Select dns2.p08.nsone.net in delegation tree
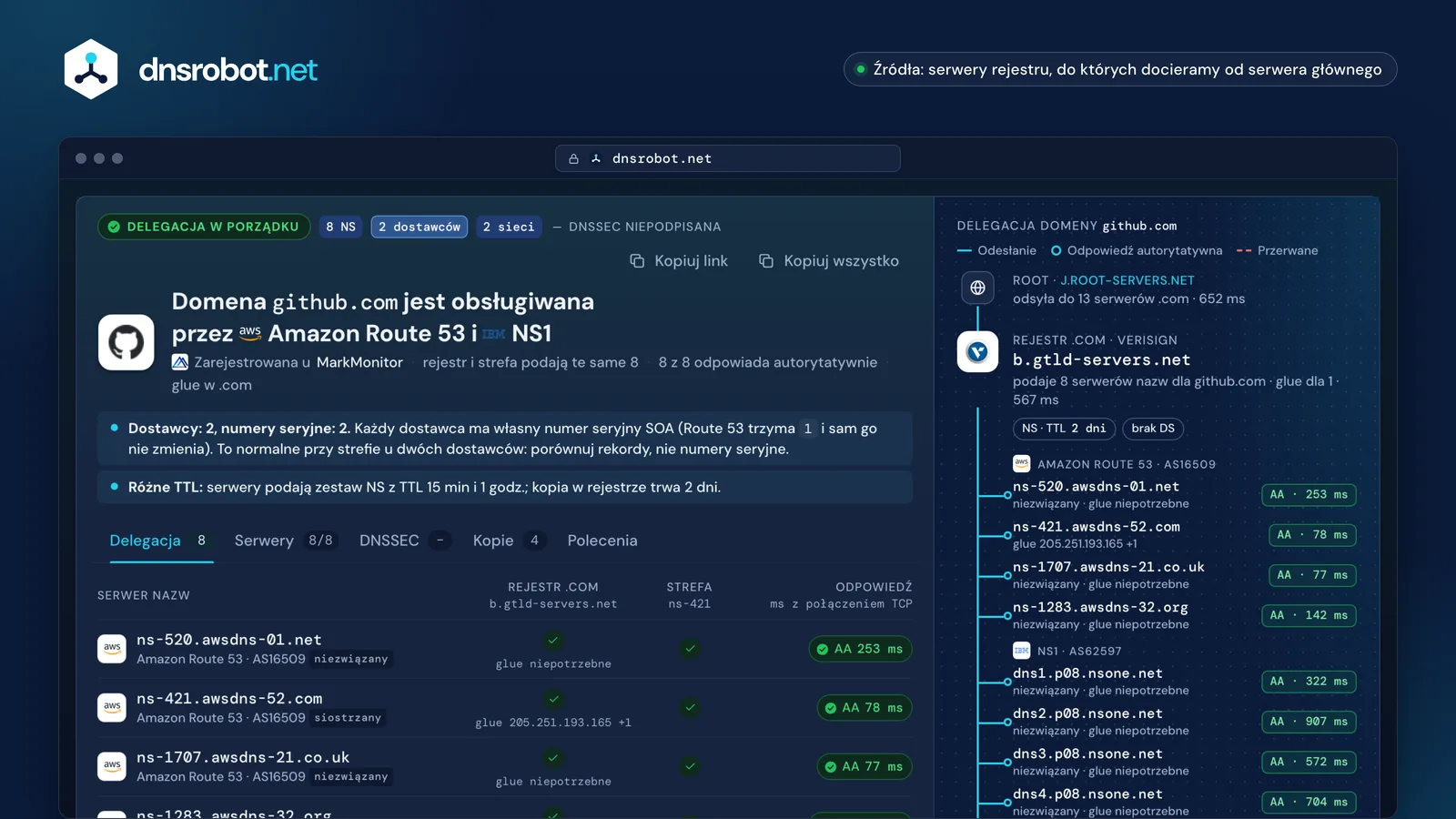The width and height of the screenshot is (1456, 819). tap(1087, 713)
